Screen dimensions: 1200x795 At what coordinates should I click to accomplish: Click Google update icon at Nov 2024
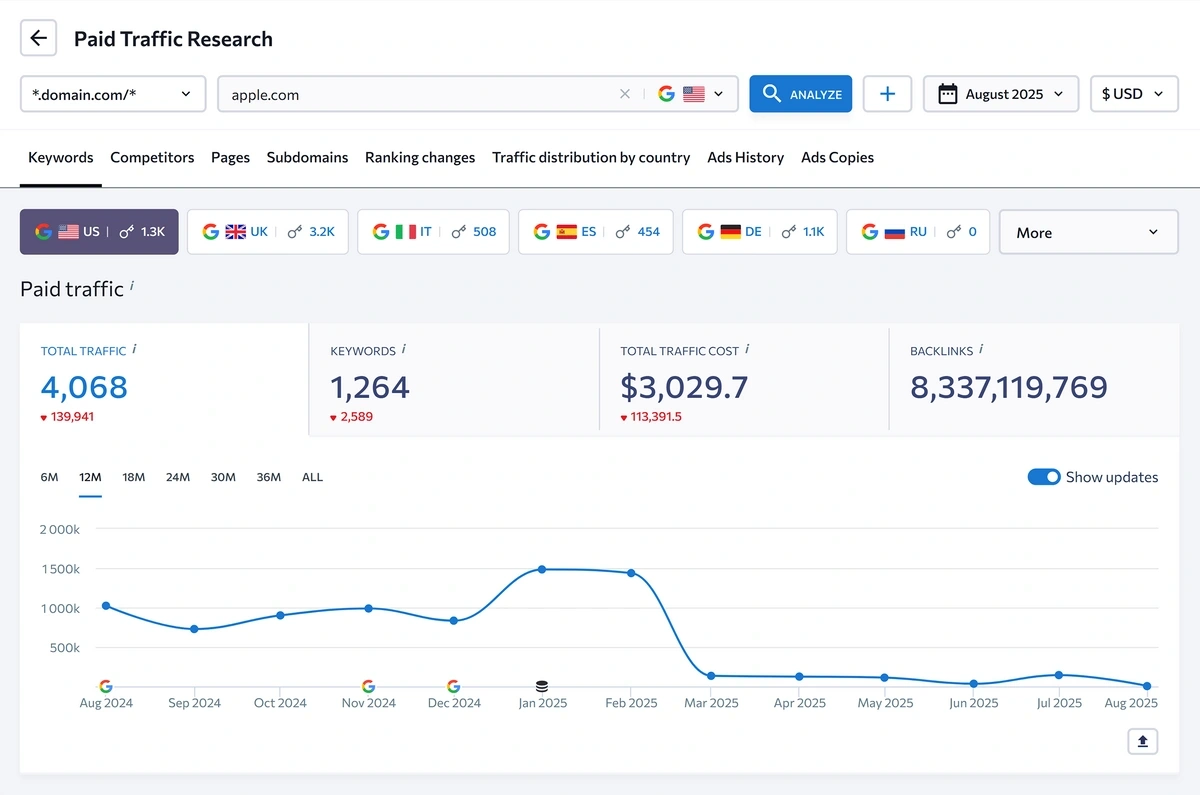(x=368, y=686)
